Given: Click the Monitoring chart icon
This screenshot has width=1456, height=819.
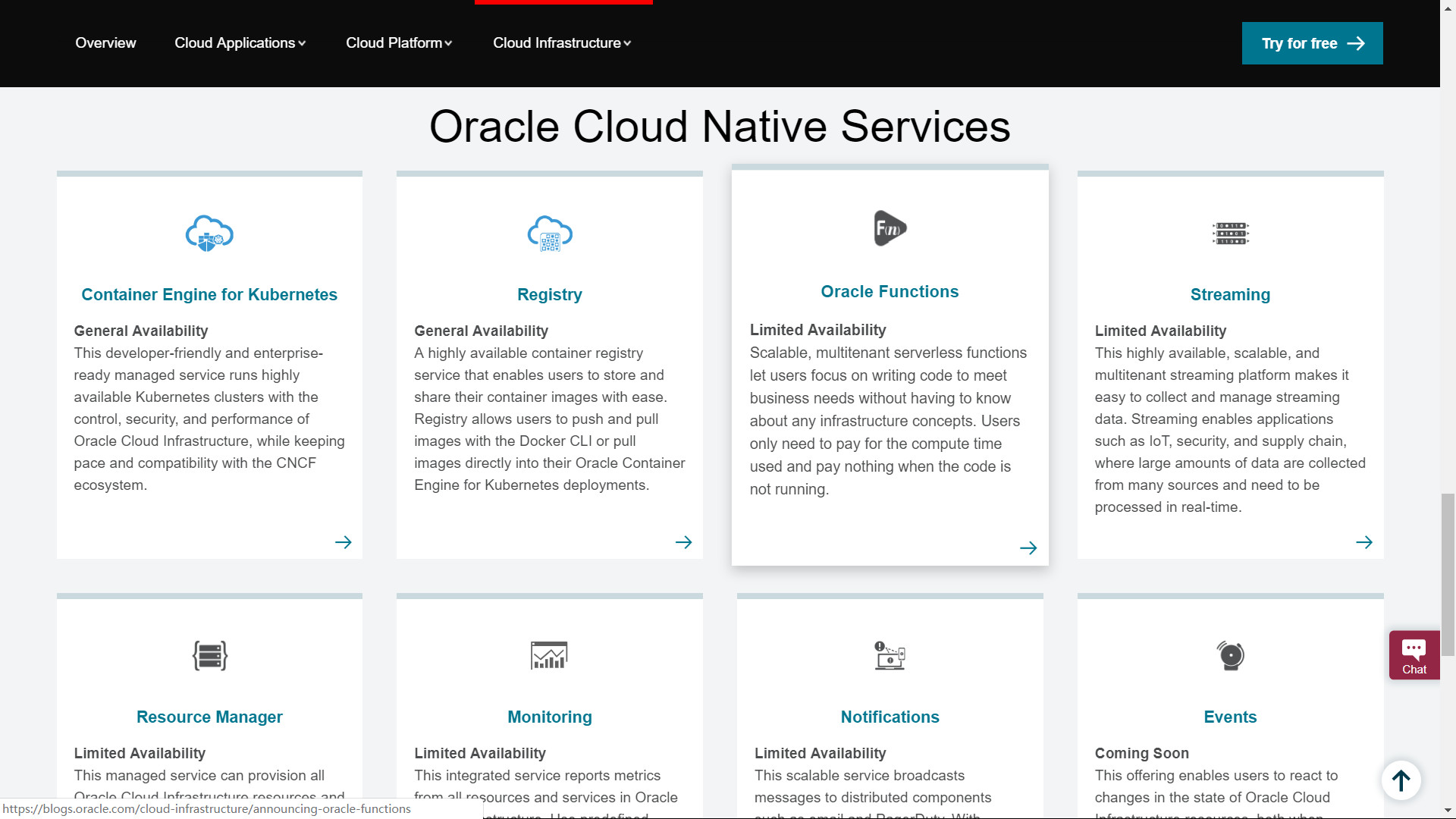Looking at the screenshot, I should 550,655.
